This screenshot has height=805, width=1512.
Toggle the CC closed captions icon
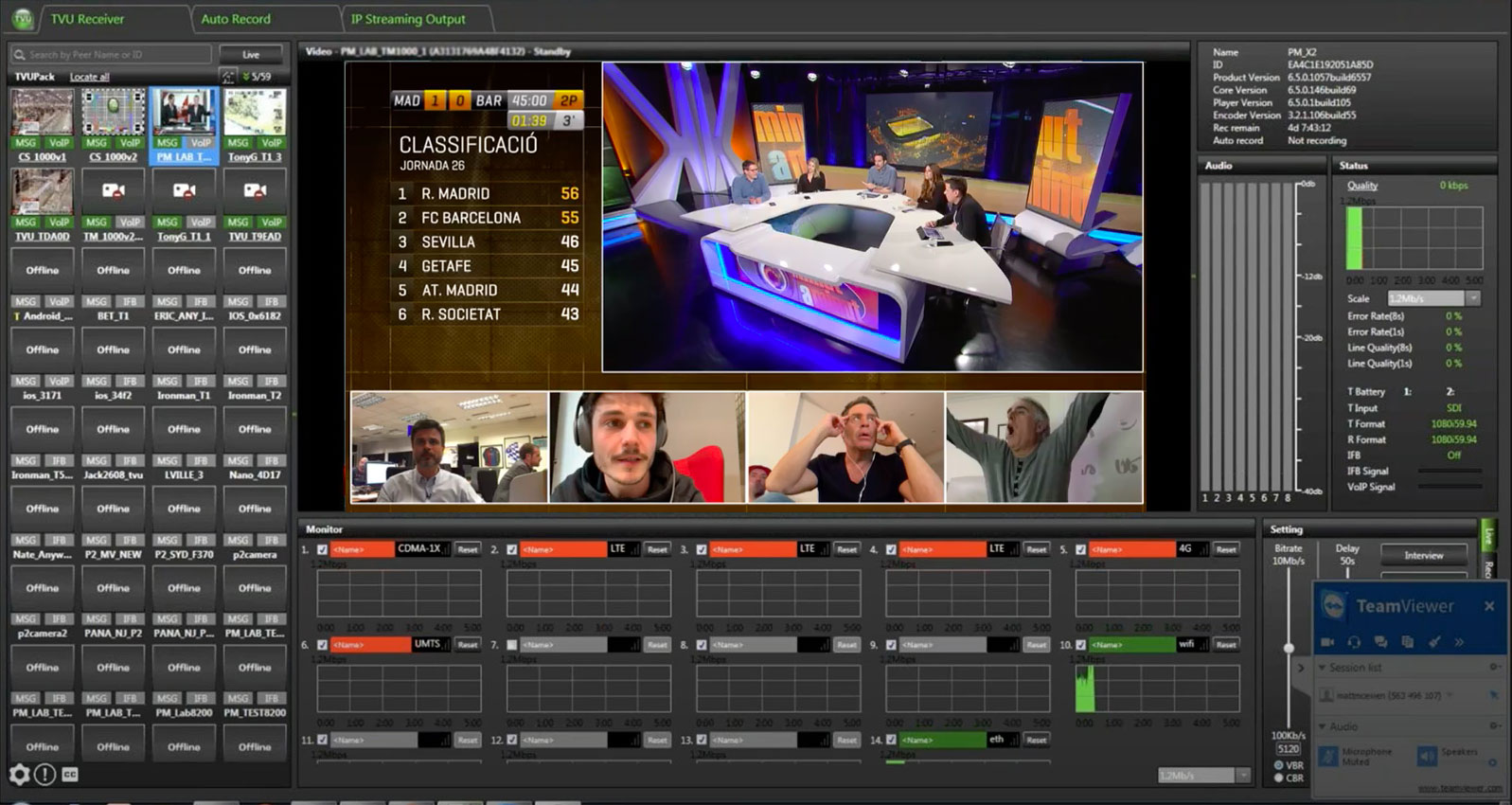coord(70,774)
